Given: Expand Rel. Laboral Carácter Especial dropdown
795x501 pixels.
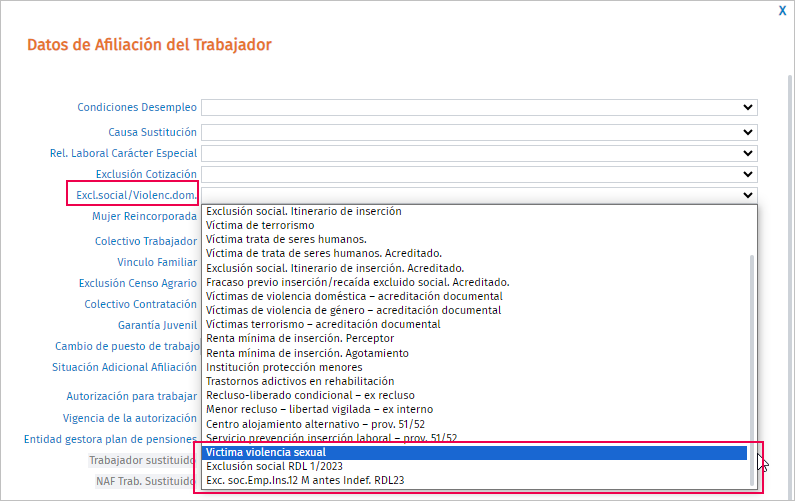Looking at the screenshot, I should 479,153.
